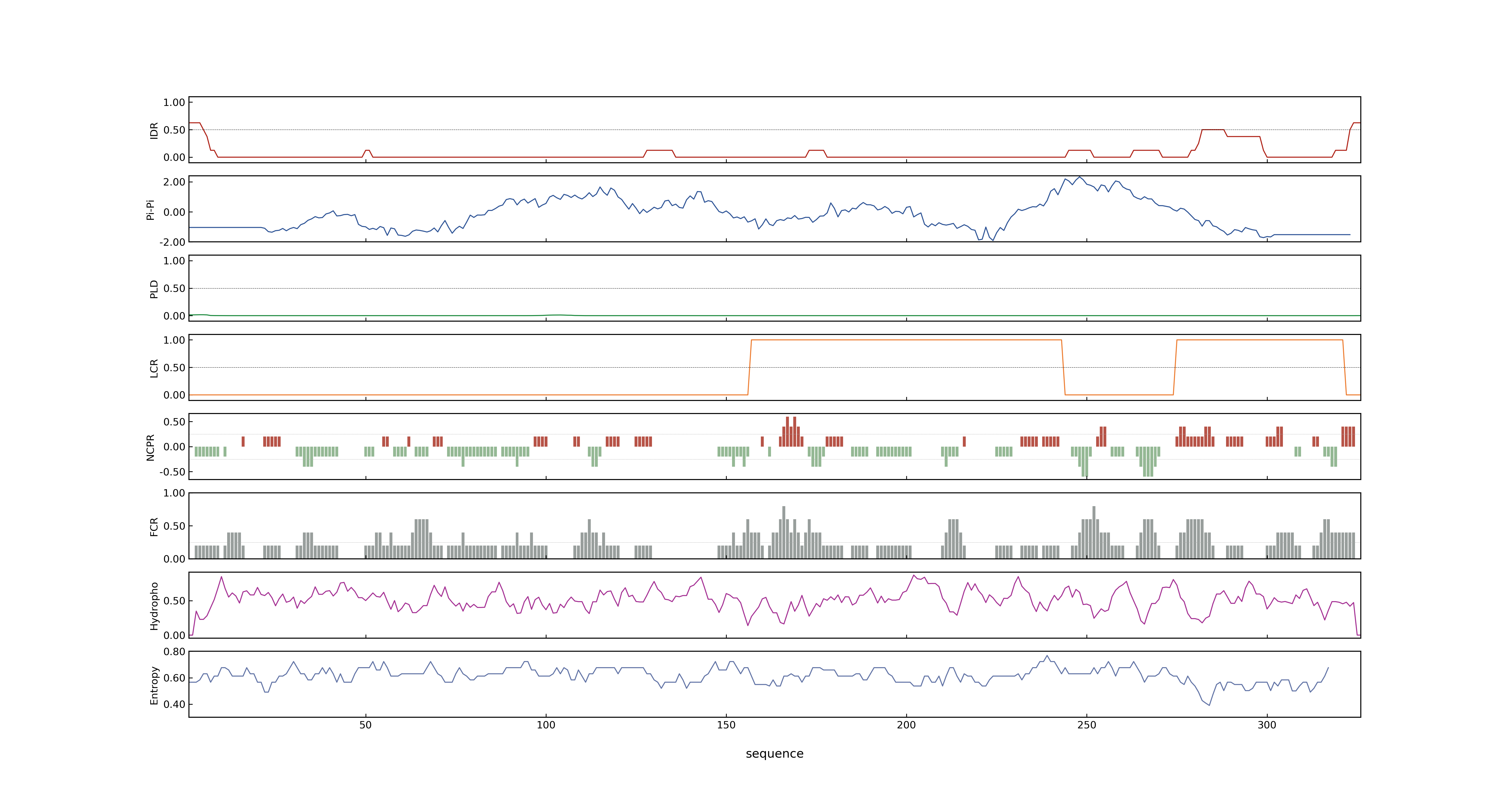Click the -2.00 tick of the Pi-Pi panel
This screenshot has width=1512, height=806.
(172, 242)
